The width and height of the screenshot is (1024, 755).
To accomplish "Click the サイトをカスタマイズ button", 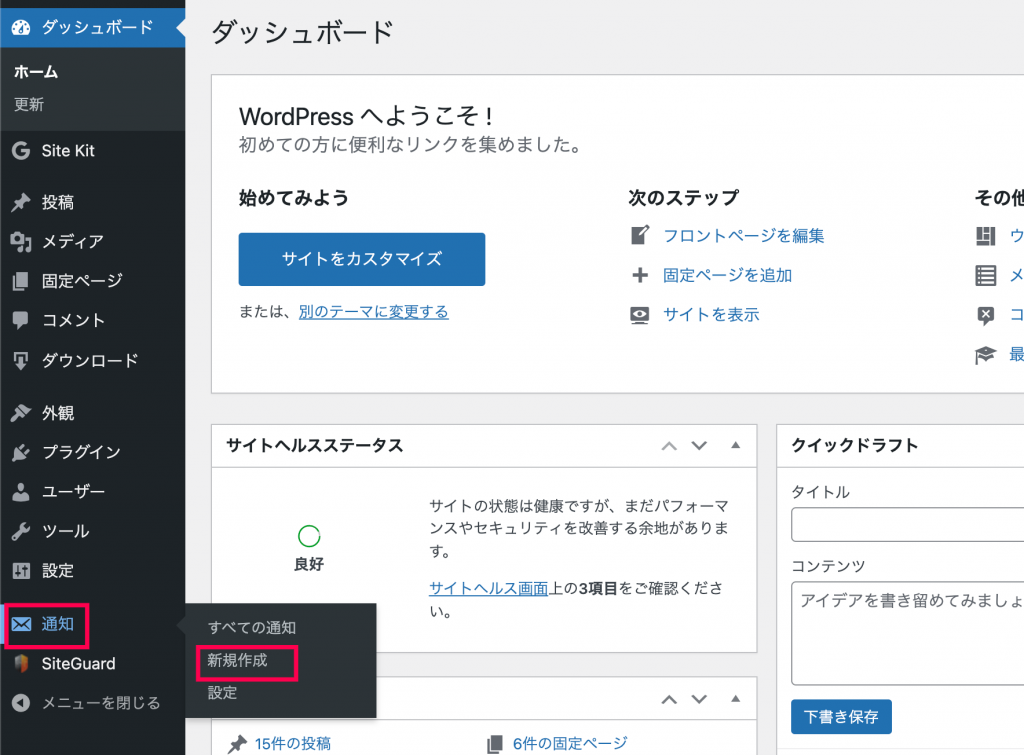I will (362, 259).
